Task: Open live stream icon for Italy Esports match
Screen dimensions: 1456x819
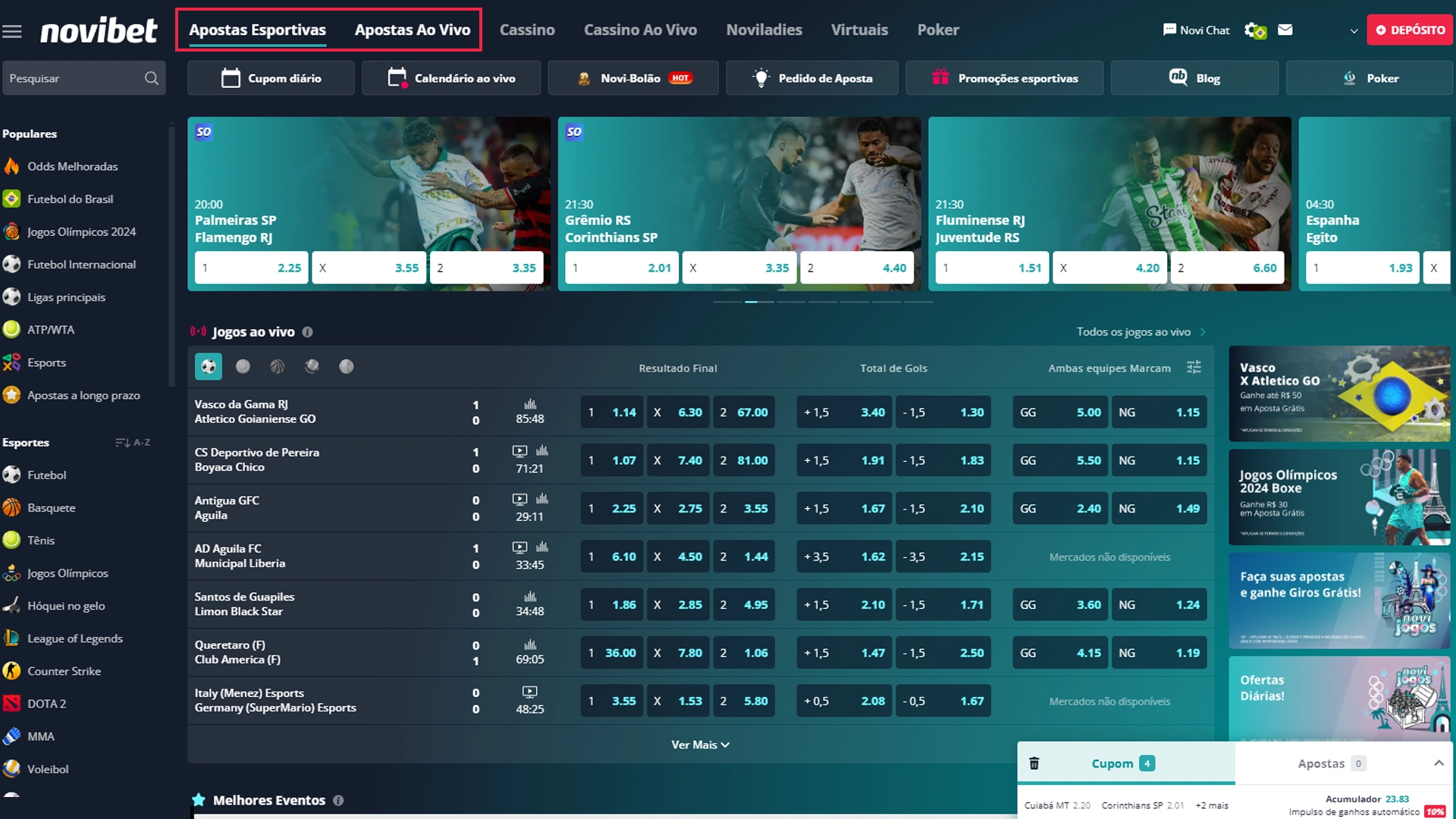Action: (x=529, y=692)
